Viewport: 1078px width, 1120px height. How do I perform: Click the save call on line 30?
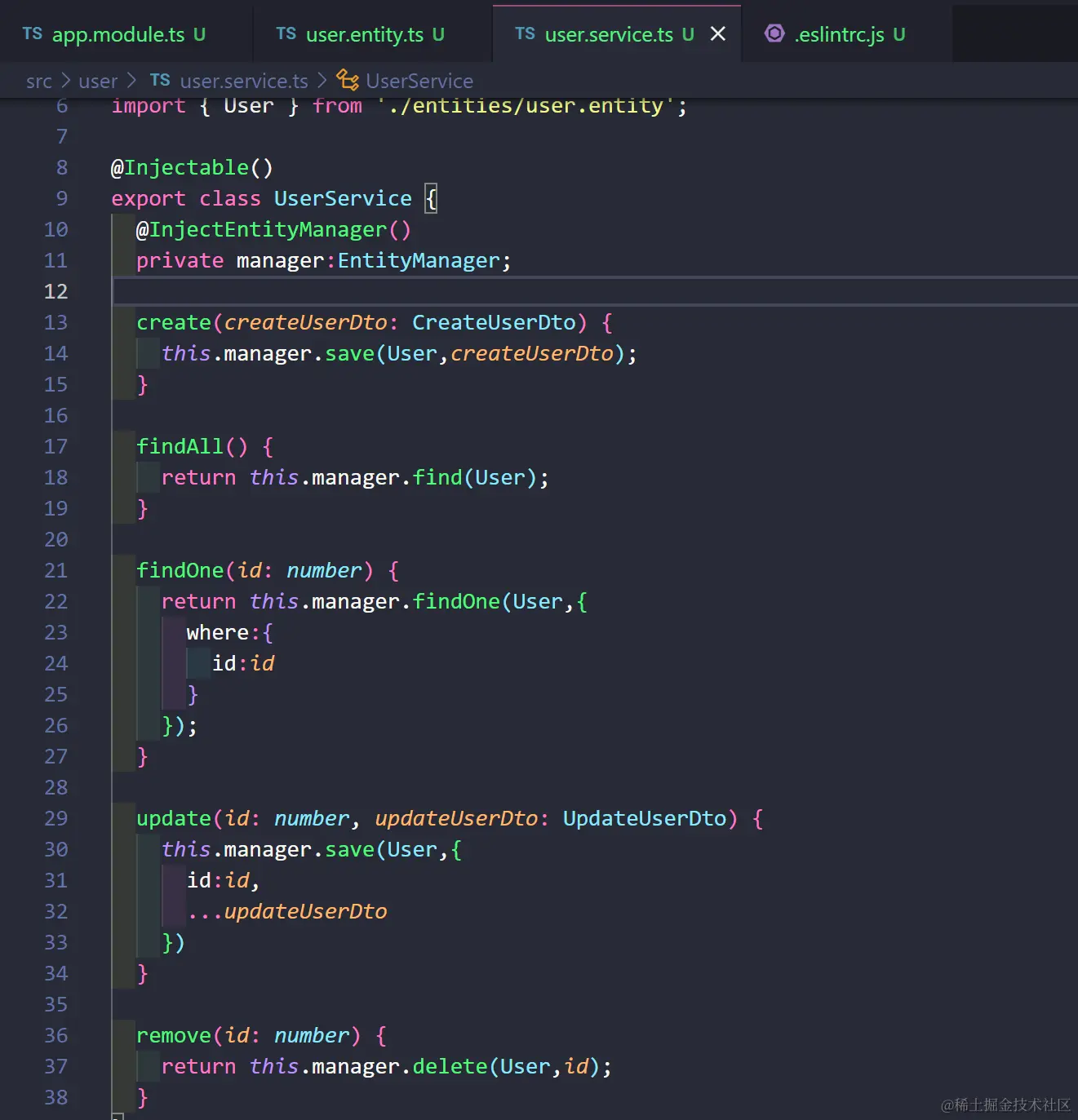point(349,849)
